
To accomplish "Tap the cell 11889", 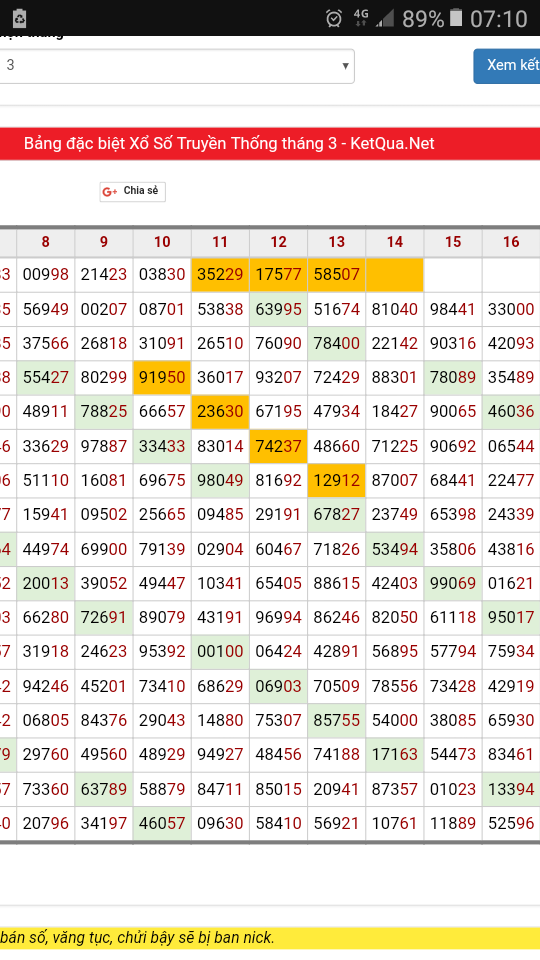I will 453,823.
